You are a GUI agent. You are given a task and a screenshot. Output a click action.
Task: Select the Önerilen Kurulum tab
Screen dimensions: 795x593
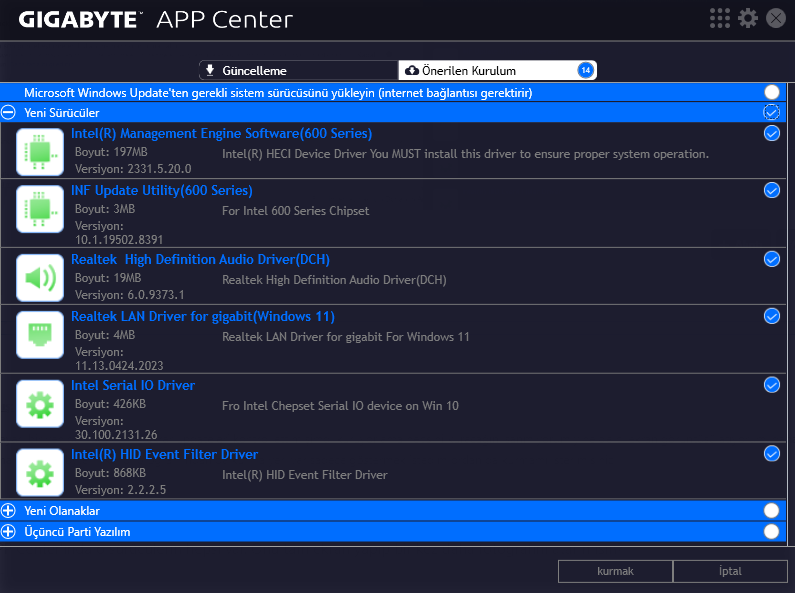[497, 70]
